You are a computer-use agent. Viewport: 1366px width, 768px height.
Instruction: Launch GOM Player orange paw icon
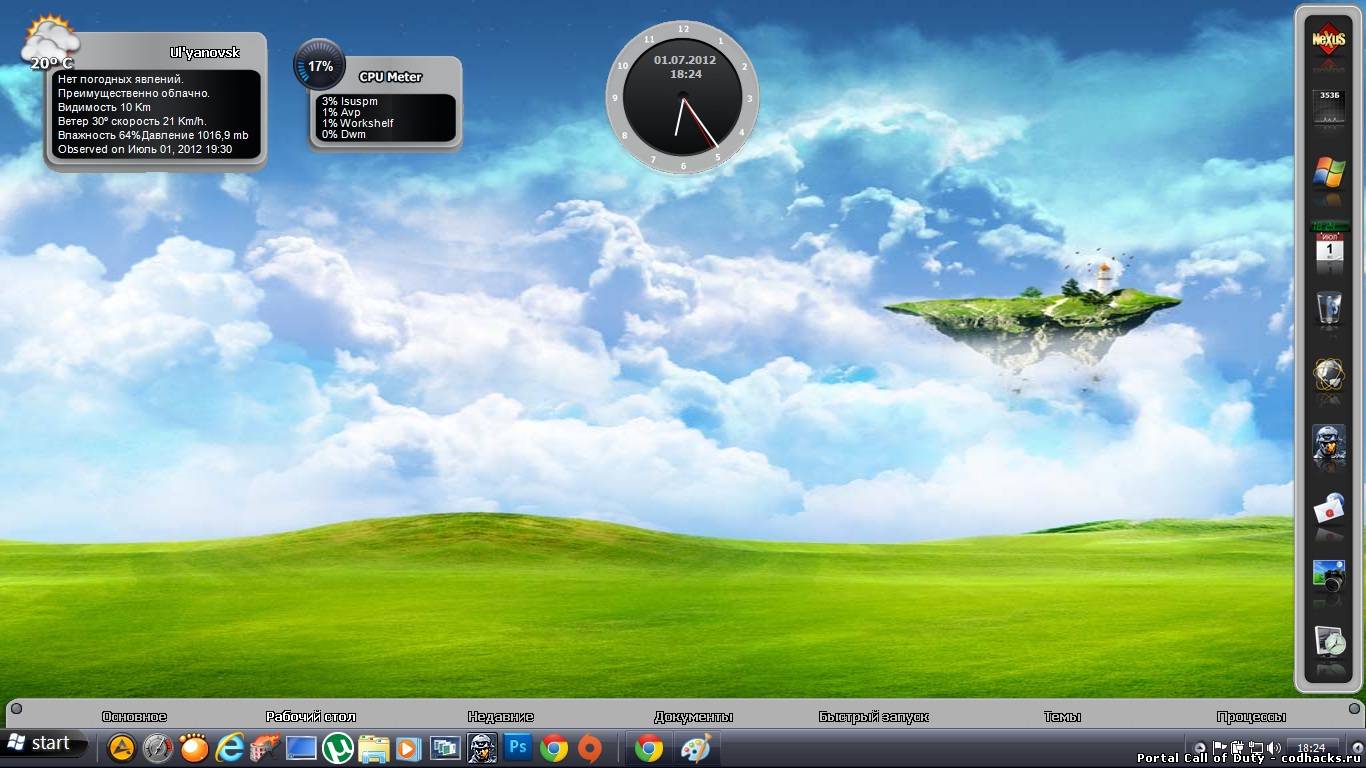click(x=194, y=748)
